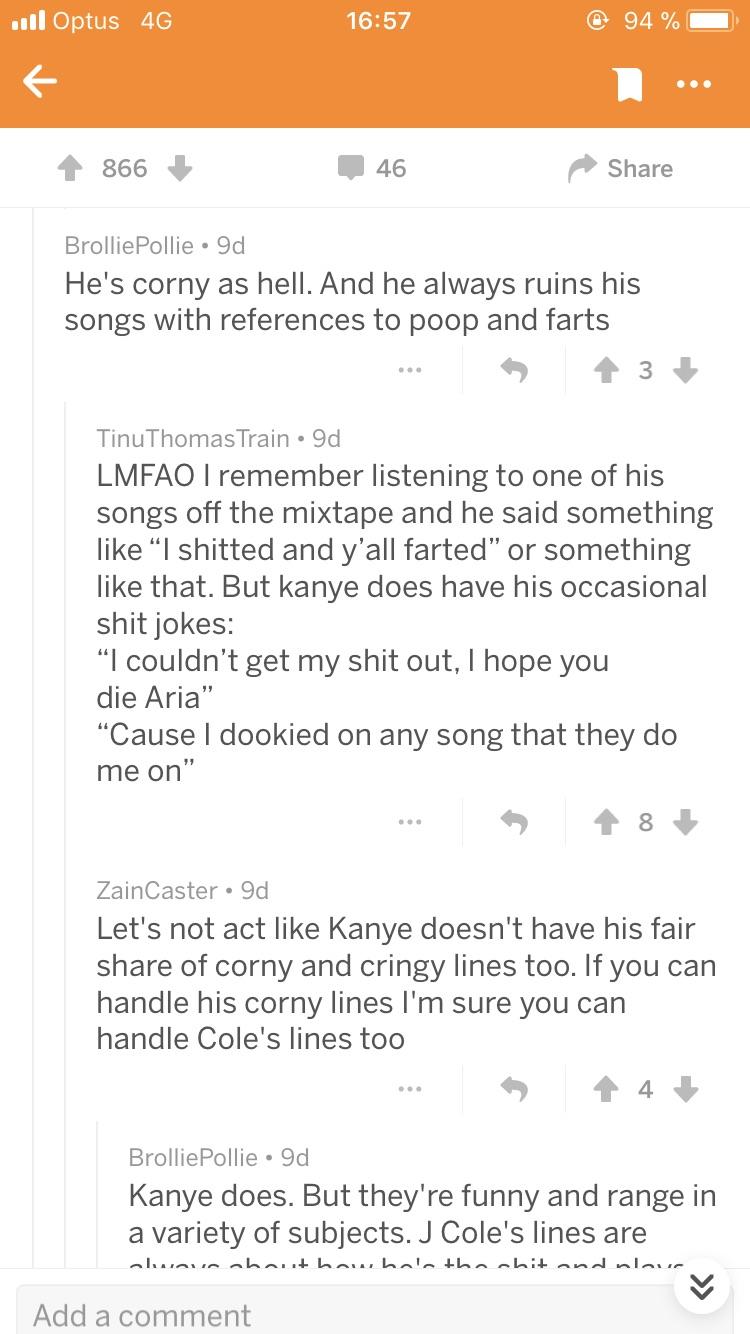Open options menu under BrolliePollie's comment
The image size is (750, 1334).
410,370
